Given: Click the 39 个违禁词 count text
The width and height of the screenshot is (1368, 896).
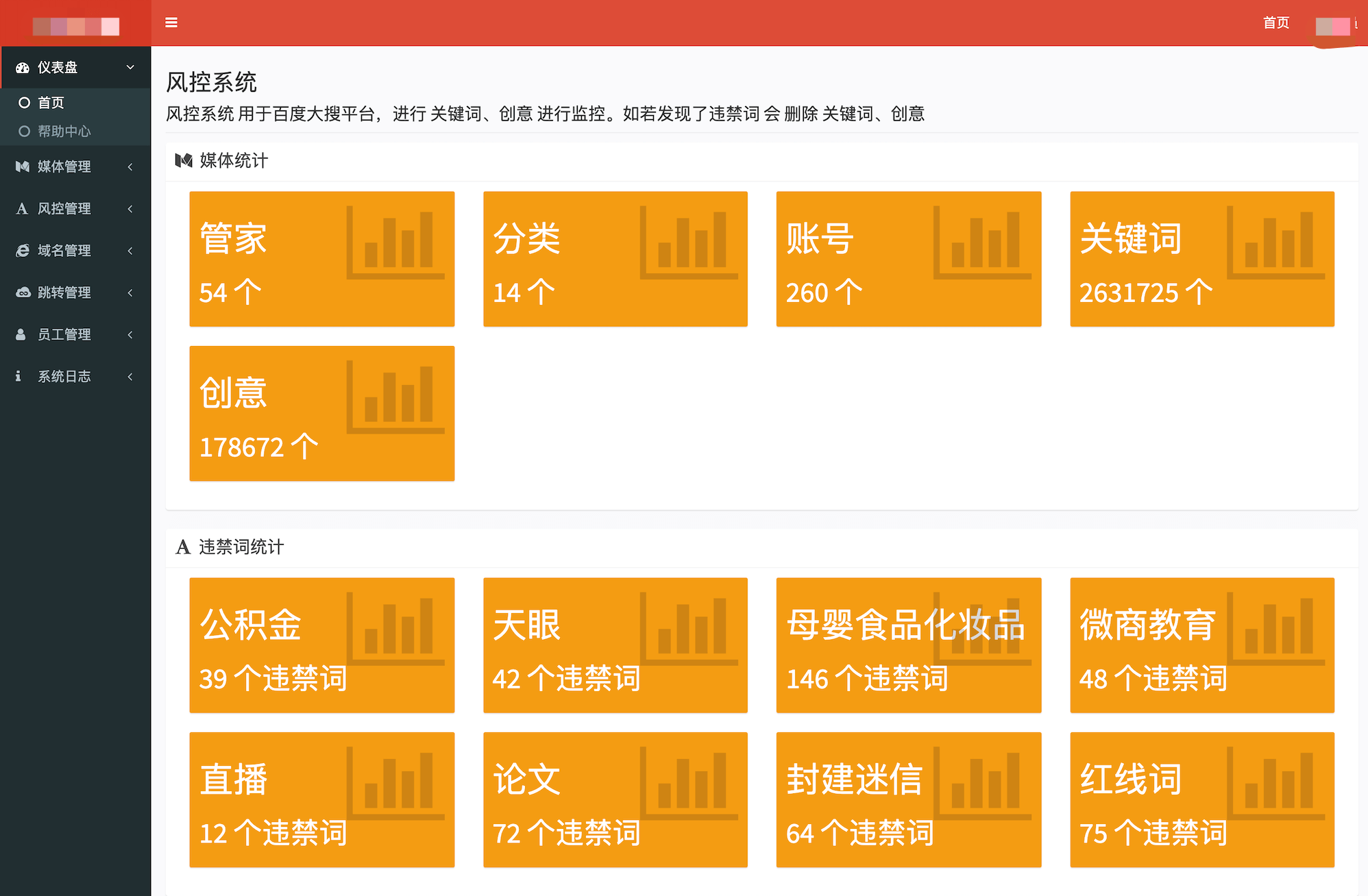Looking at the screenshot, I should click(273, 679).
